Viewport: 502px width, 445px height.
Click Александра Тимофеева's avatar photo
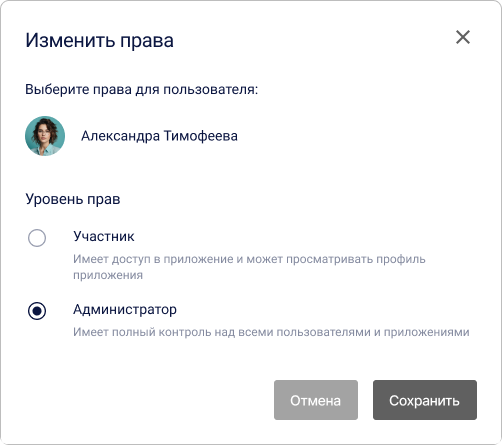[45, 136]
